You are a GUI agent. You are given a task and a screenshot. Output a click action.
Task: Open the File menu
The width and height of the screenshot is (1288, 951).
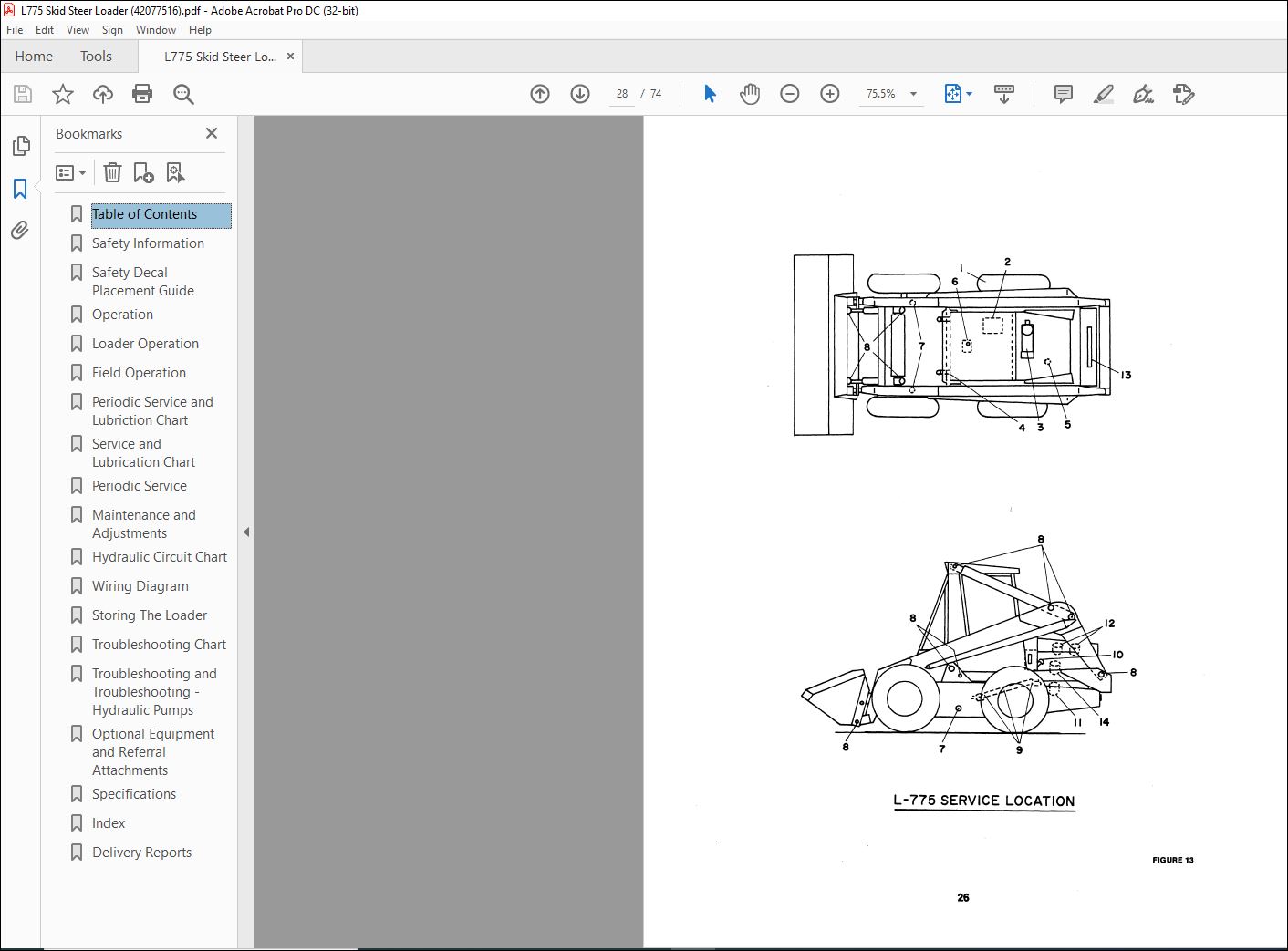point(15,30)
